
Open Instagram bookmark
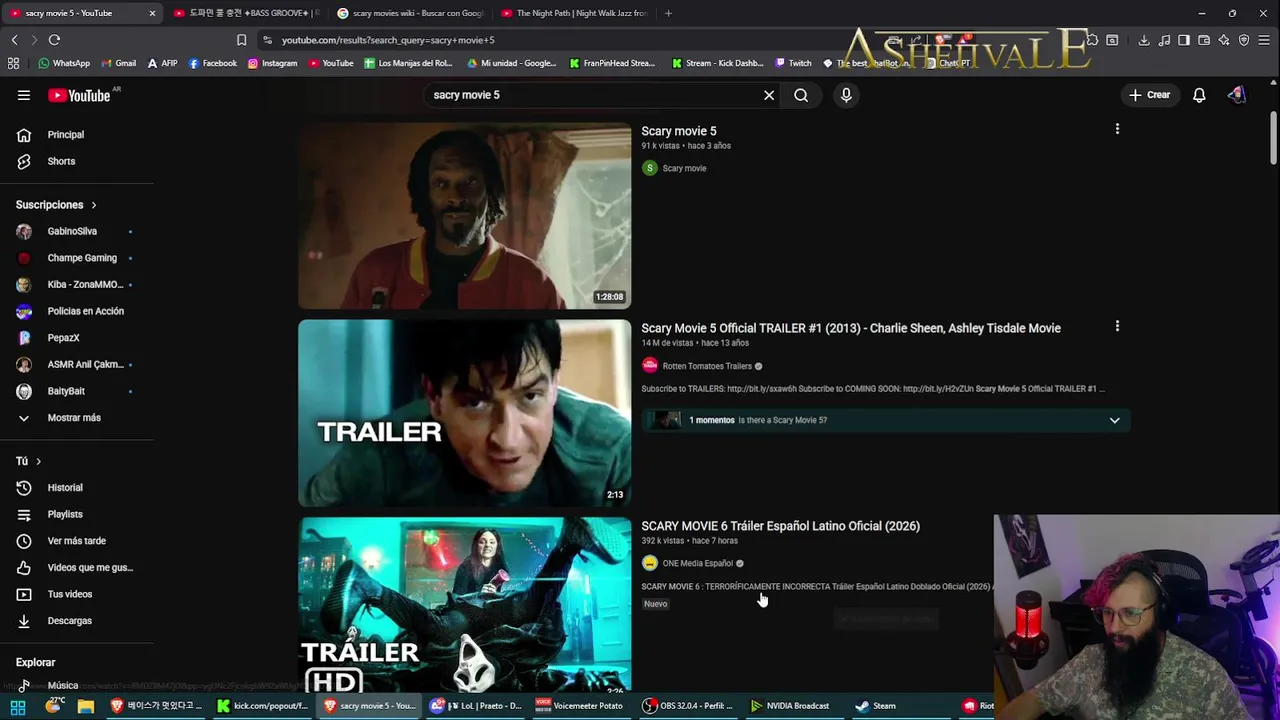272,63
